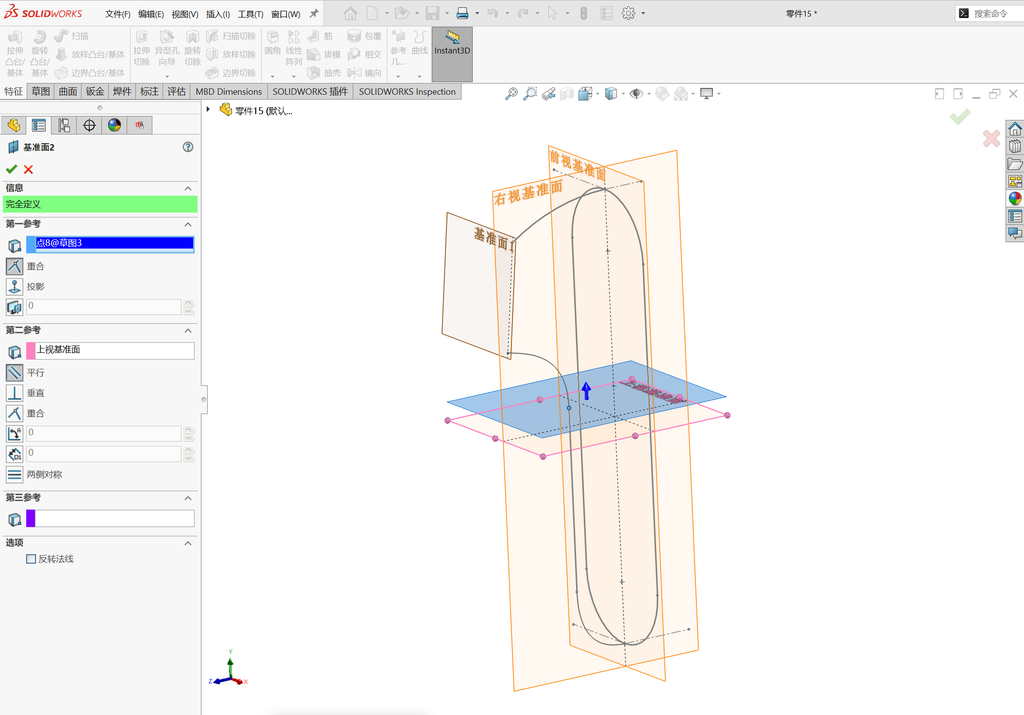Open Print dropdown arrow

[x=477, y=13]
